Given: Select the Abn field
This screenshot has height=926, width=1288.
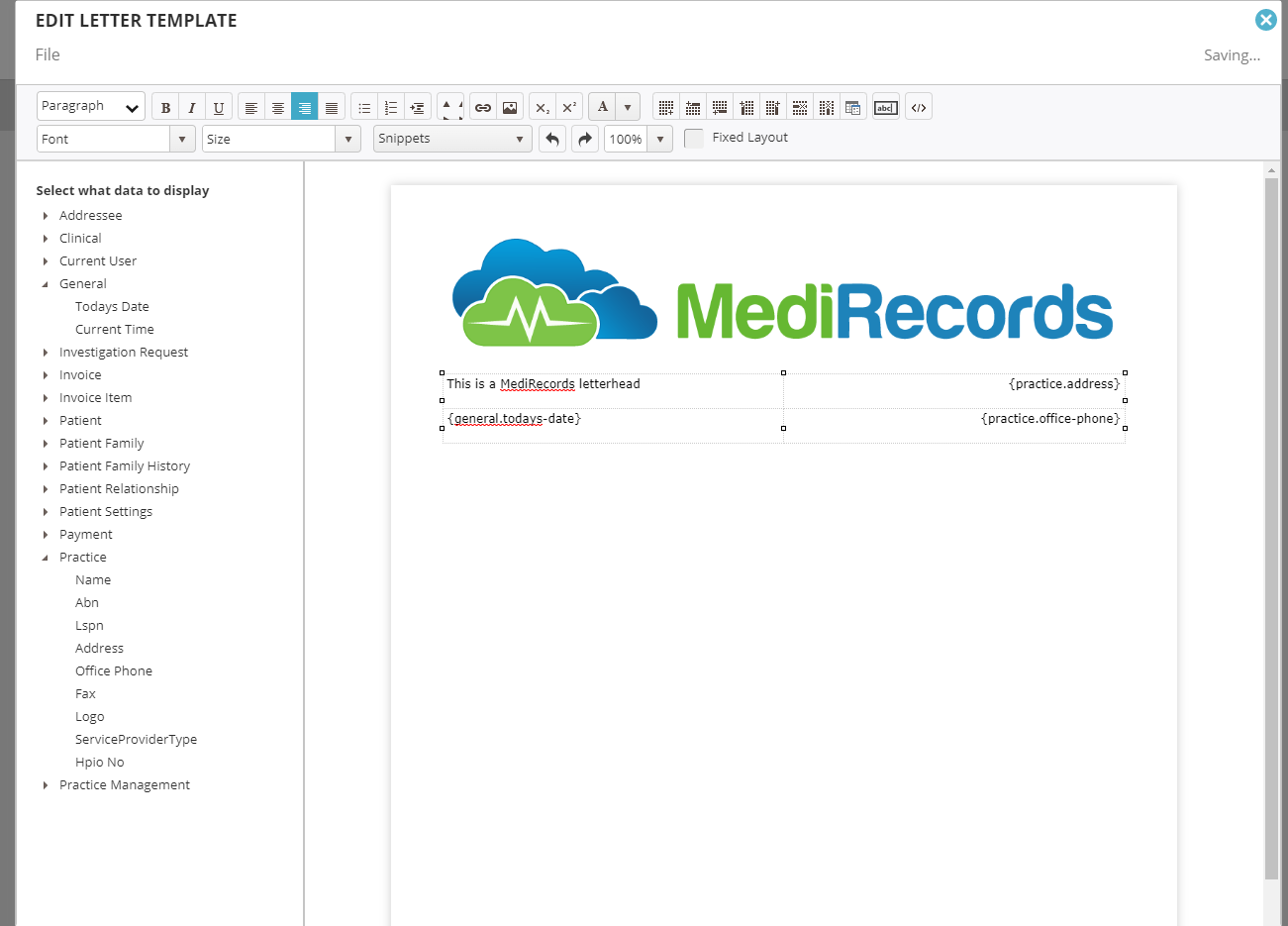Looking at the screenshot, I should tap(87, 603).
